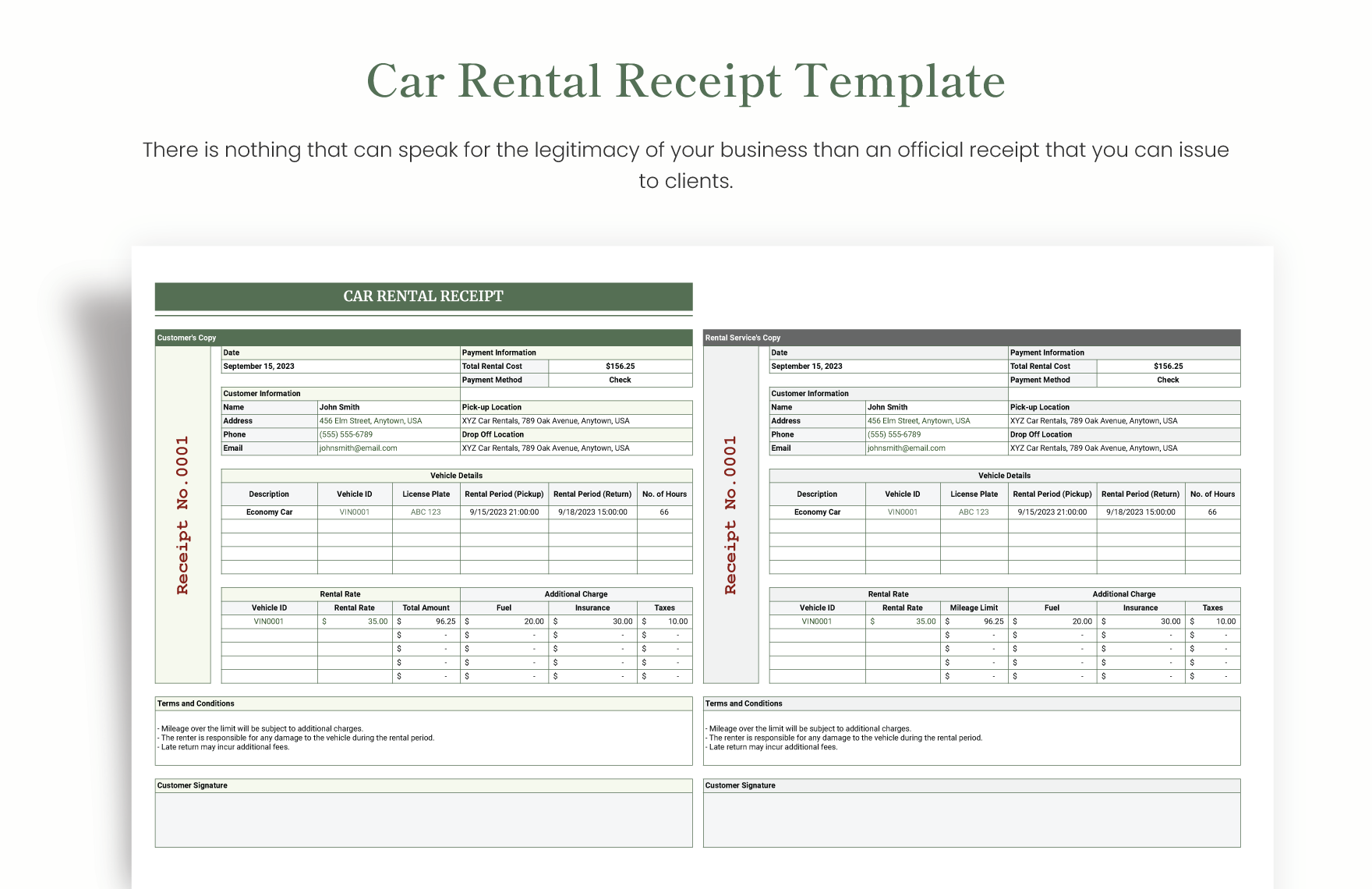
Task: Click 'Description' column header in Customer's Copy
Action: pos(269,494)
